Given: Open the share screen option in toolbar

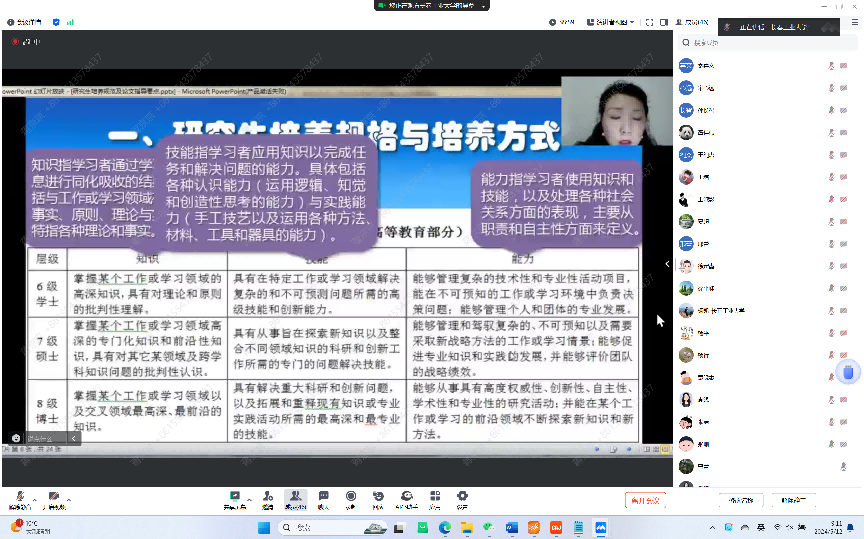Looking at the screenshot, I should [x=236, y=499].
